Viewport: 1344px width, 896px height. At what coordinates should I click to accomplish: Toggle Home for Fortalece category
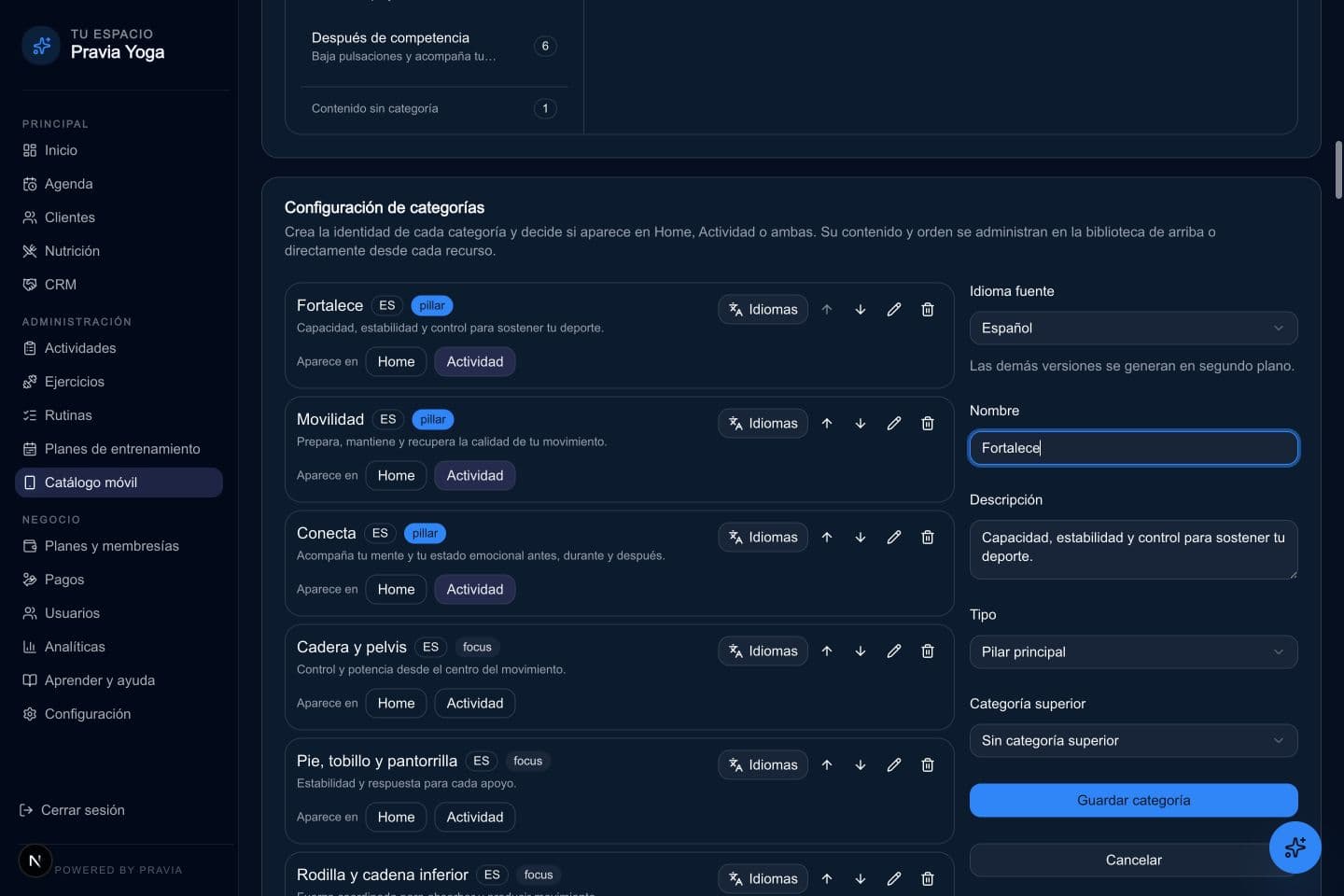[396, 361]
